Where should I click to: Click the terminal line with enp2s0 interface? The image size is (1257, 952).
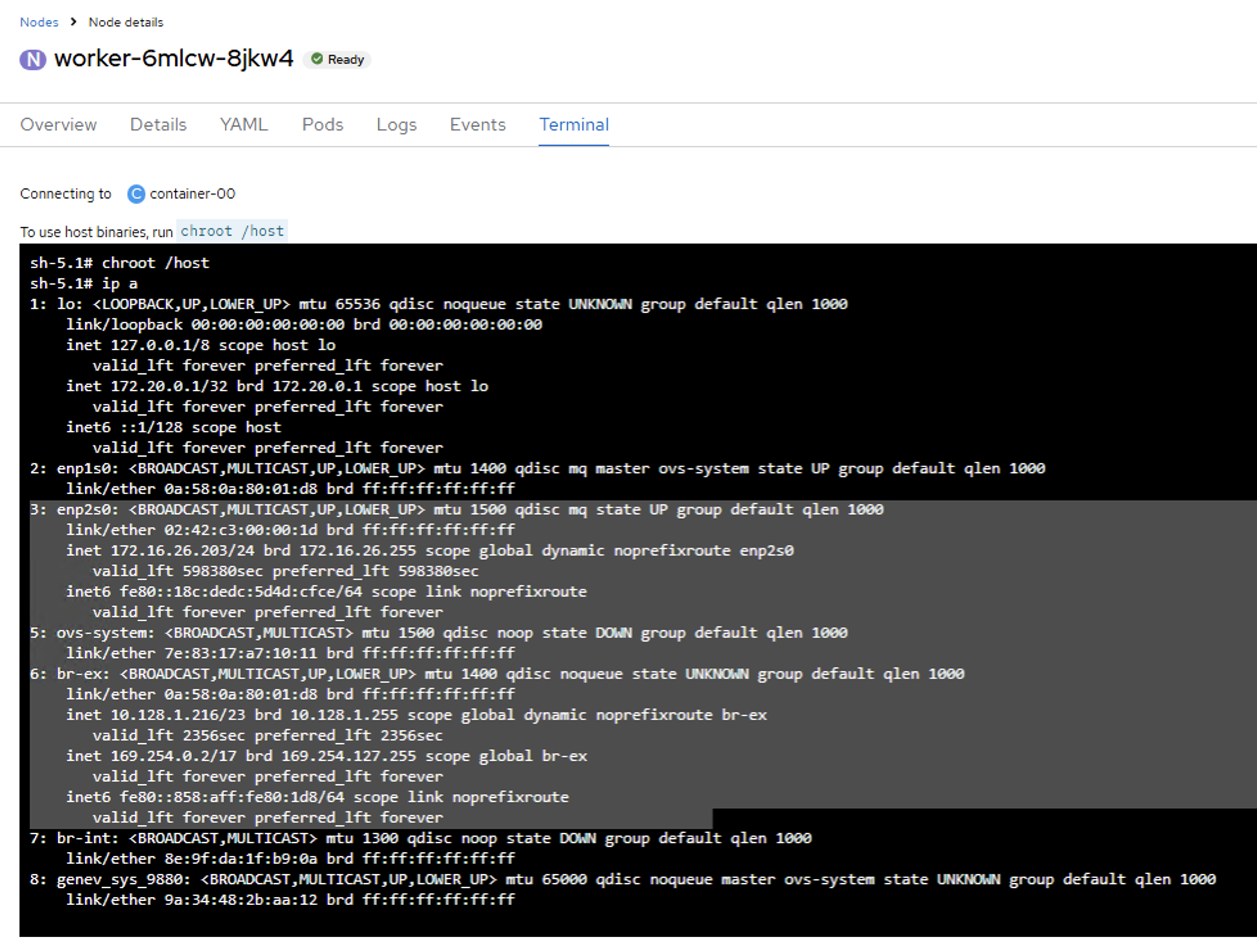tap(456, 510)
